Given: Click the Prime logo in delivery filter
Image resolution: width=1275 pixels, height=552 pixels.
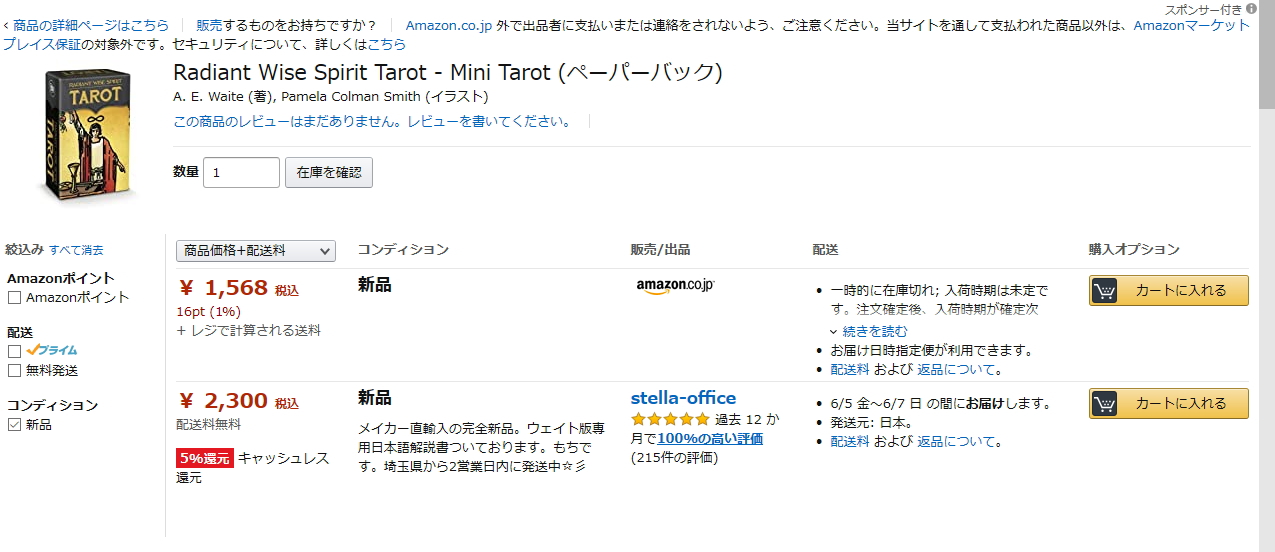Looking at the screenshot, I should (x=51, y=351).
